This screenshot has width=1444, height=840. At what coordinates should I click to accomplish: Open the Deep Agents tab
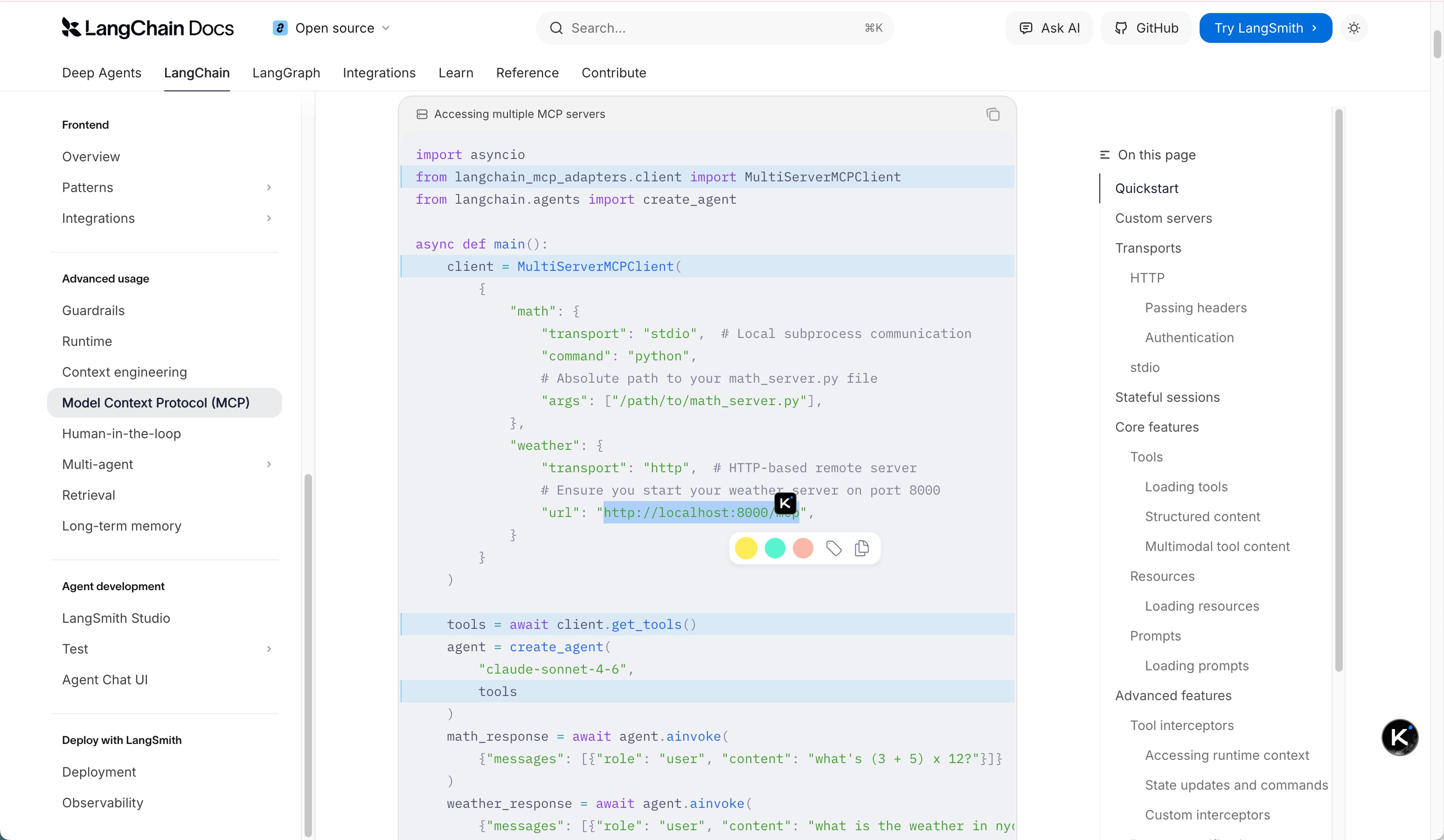coord(101,73)
